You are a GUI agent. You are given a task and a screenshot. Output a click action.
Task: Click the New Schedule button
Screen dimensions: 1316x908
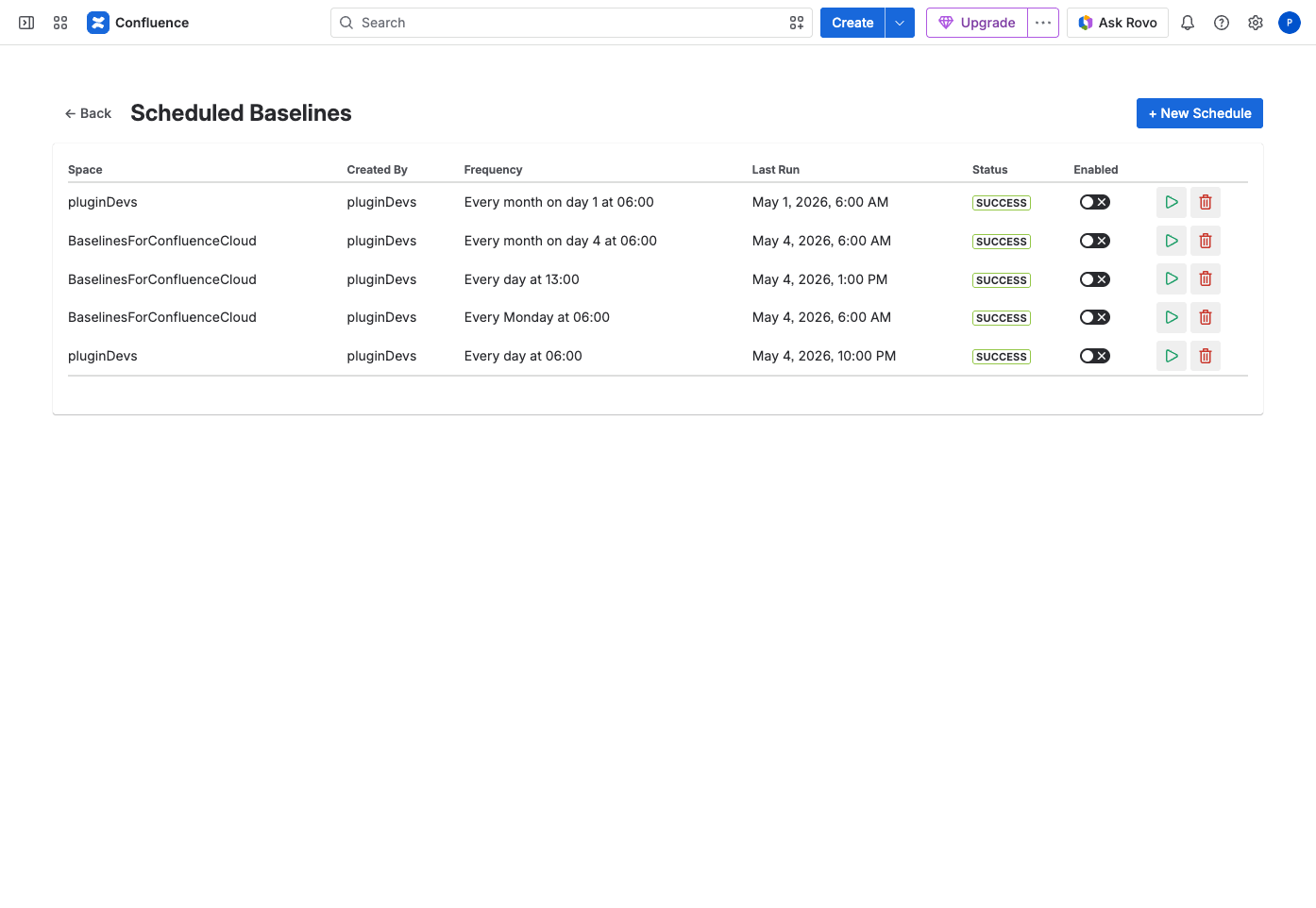point(1200,113)
